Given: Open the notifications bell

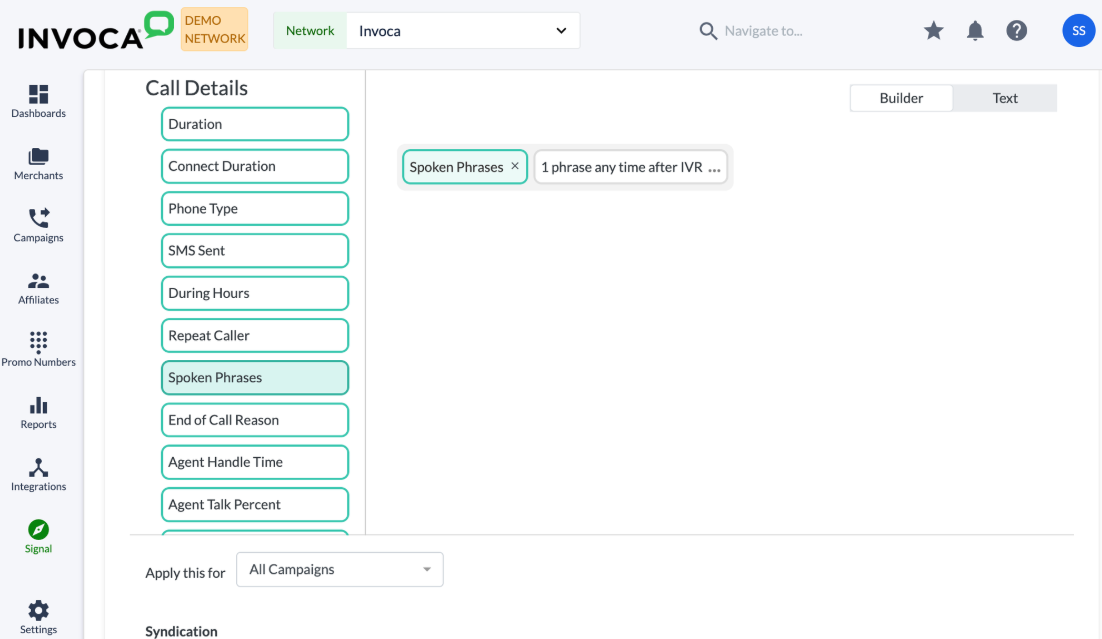Looking at the screenshot, I should tap(975, 30).
